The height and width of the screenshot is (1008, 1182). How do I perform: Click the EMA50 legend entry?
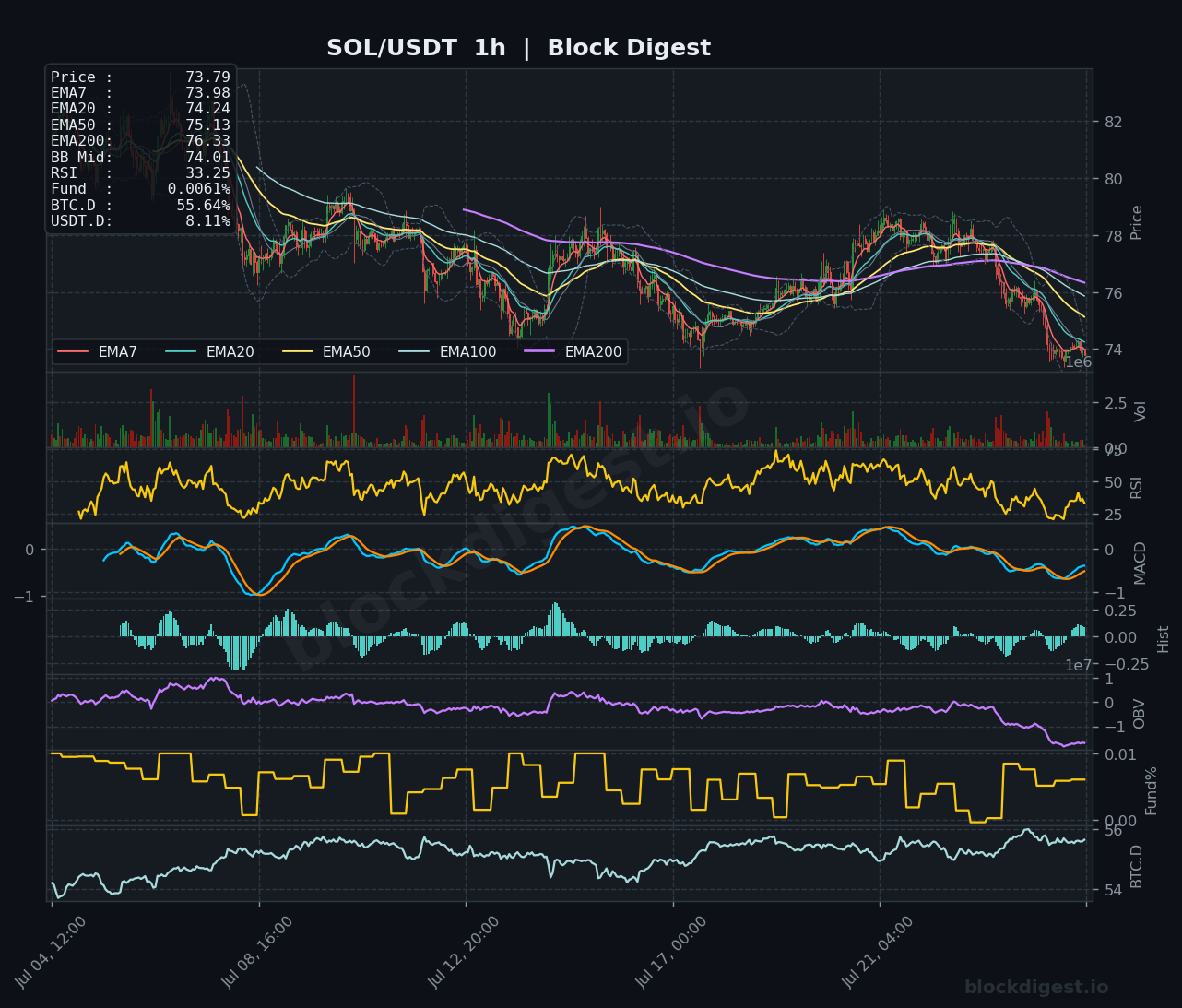[326, 351]
